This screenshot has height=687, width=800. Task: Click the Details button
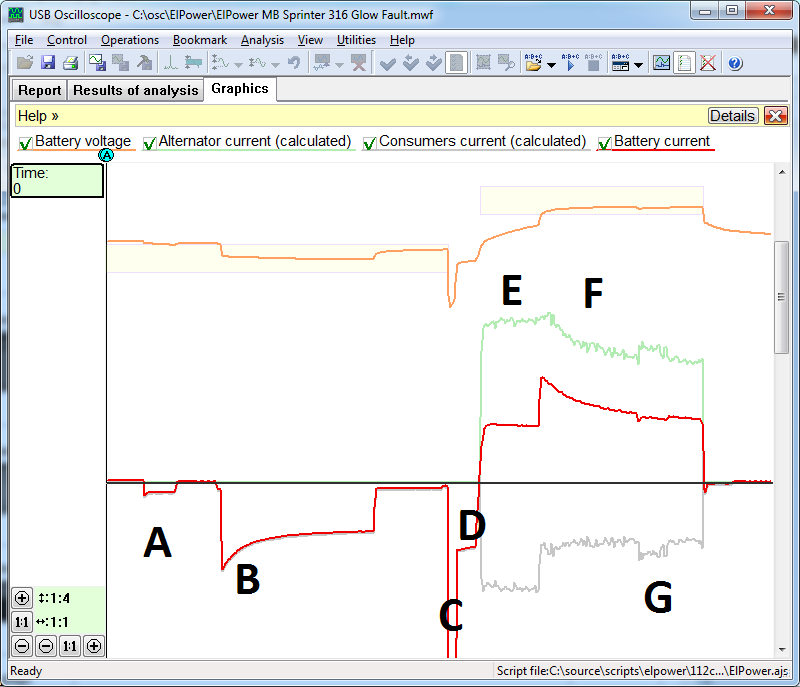[x=733, y=116]
